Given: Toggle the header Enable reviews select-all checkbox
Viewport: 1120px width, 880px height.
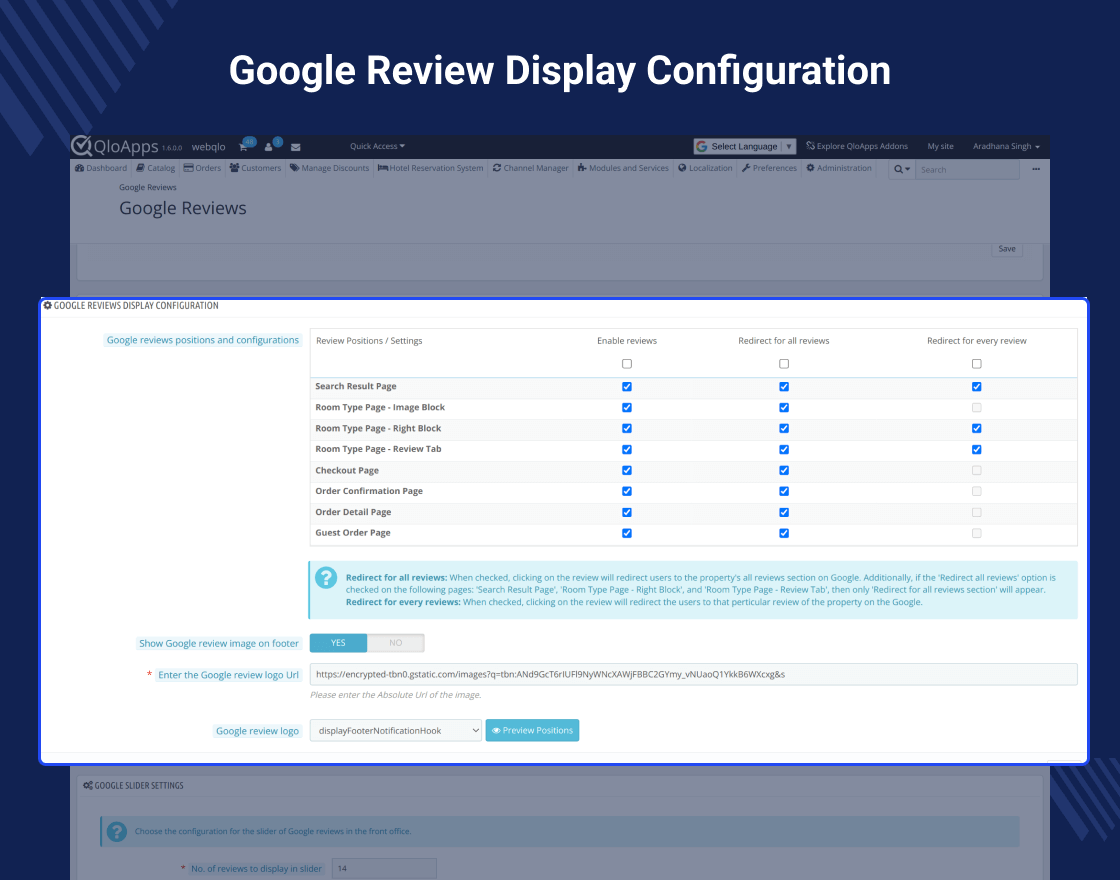Looking at the screenshot, I should (x=626, y=364).
